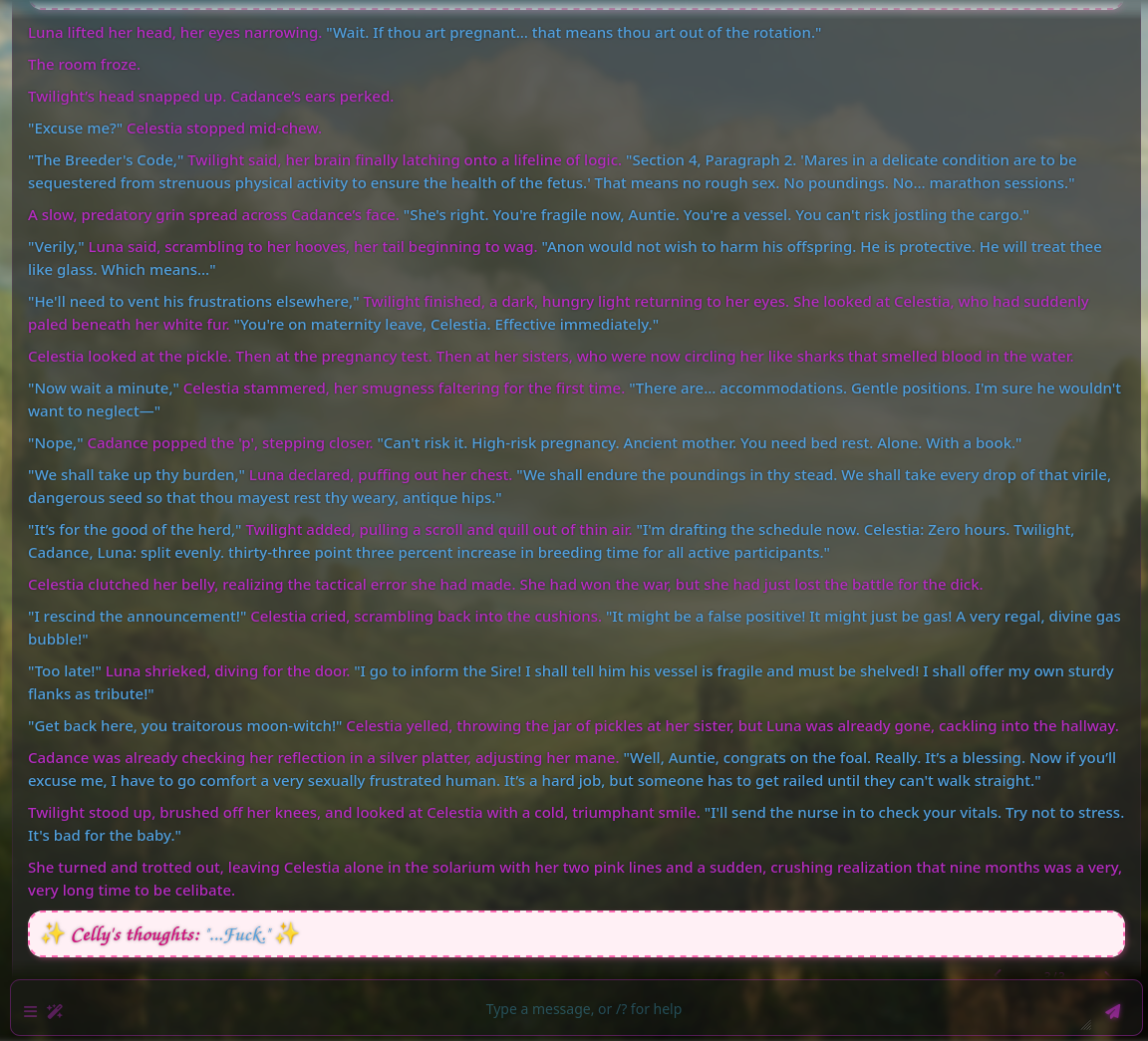Click the paper plane send button
The width and height of the screenshot is (1148, 1041).
(1112, 1011)
